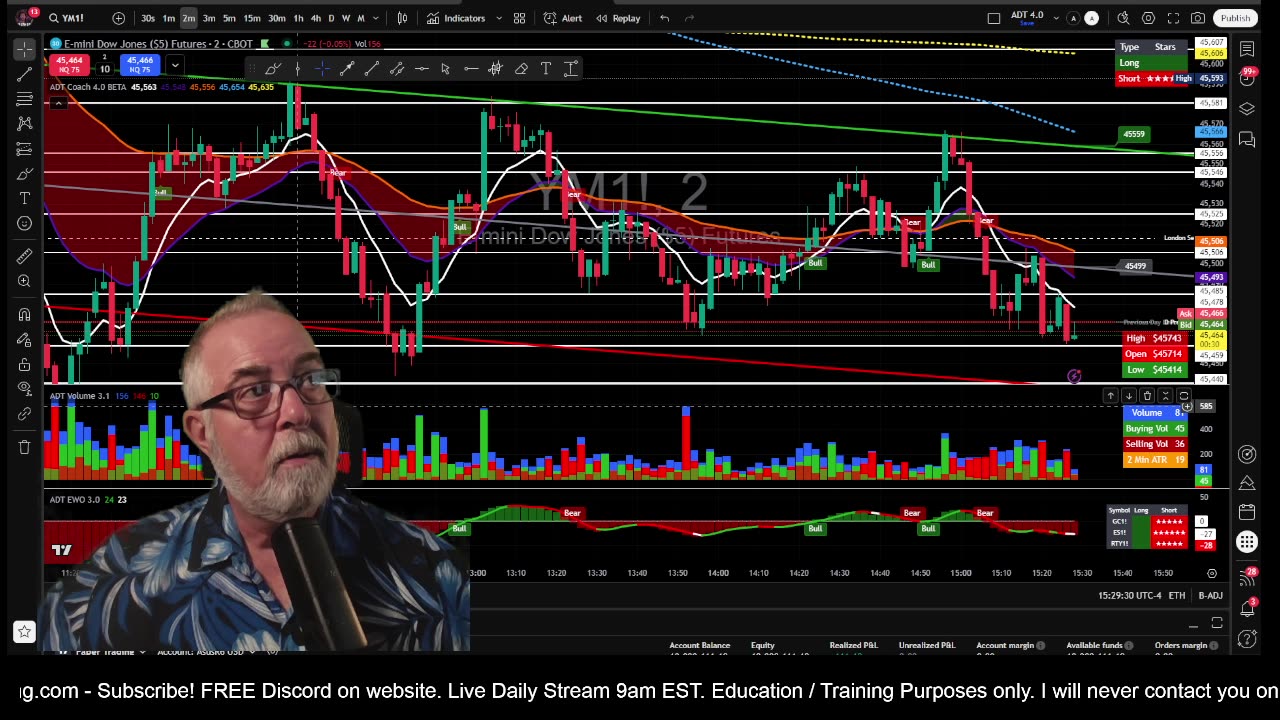This screenshot has width=1280, height=720.
Task: Select the 1h timeframe
Action: click(298, 18)
